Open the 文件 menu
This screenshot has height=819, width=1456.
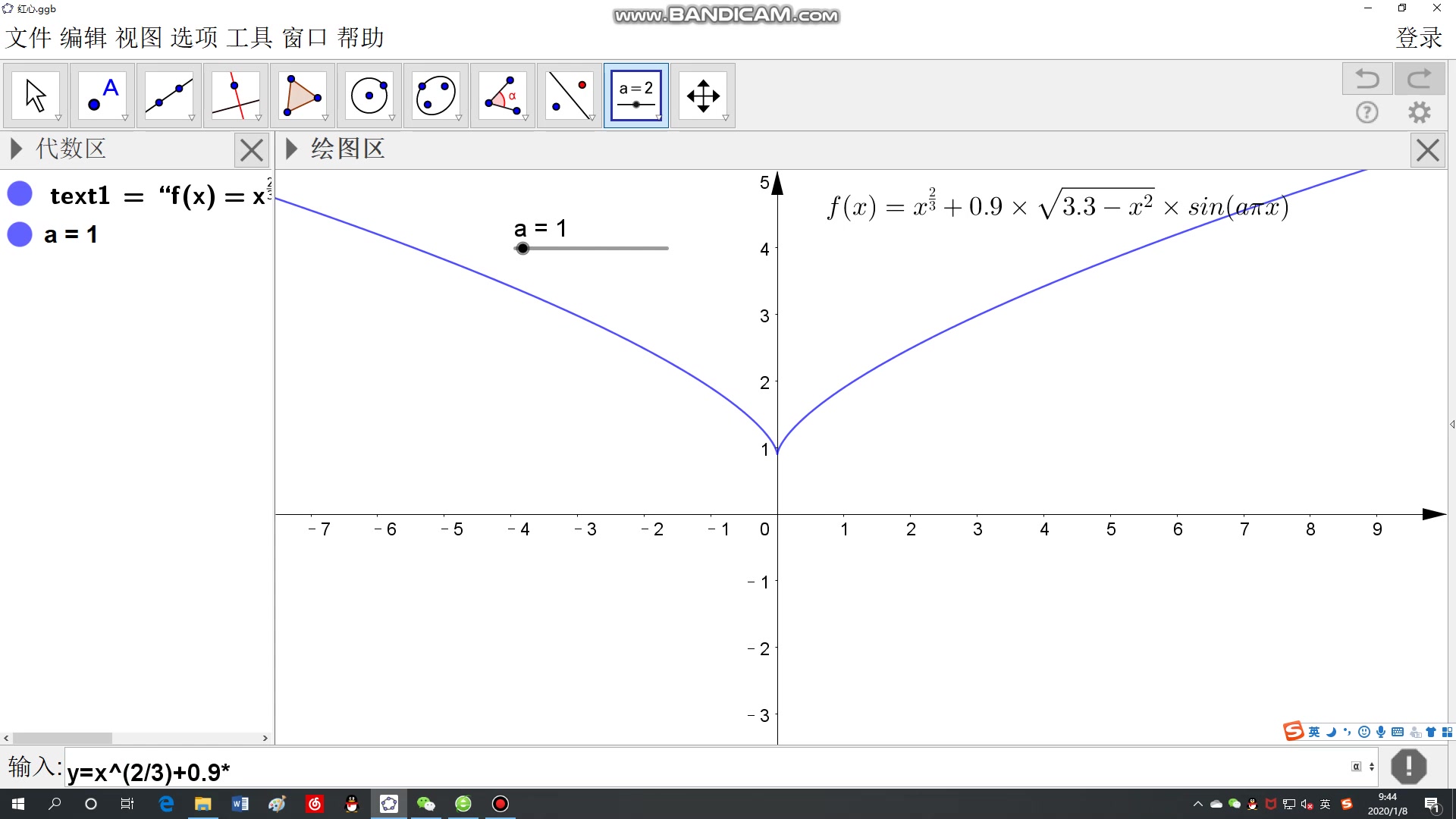pos(28,38)
